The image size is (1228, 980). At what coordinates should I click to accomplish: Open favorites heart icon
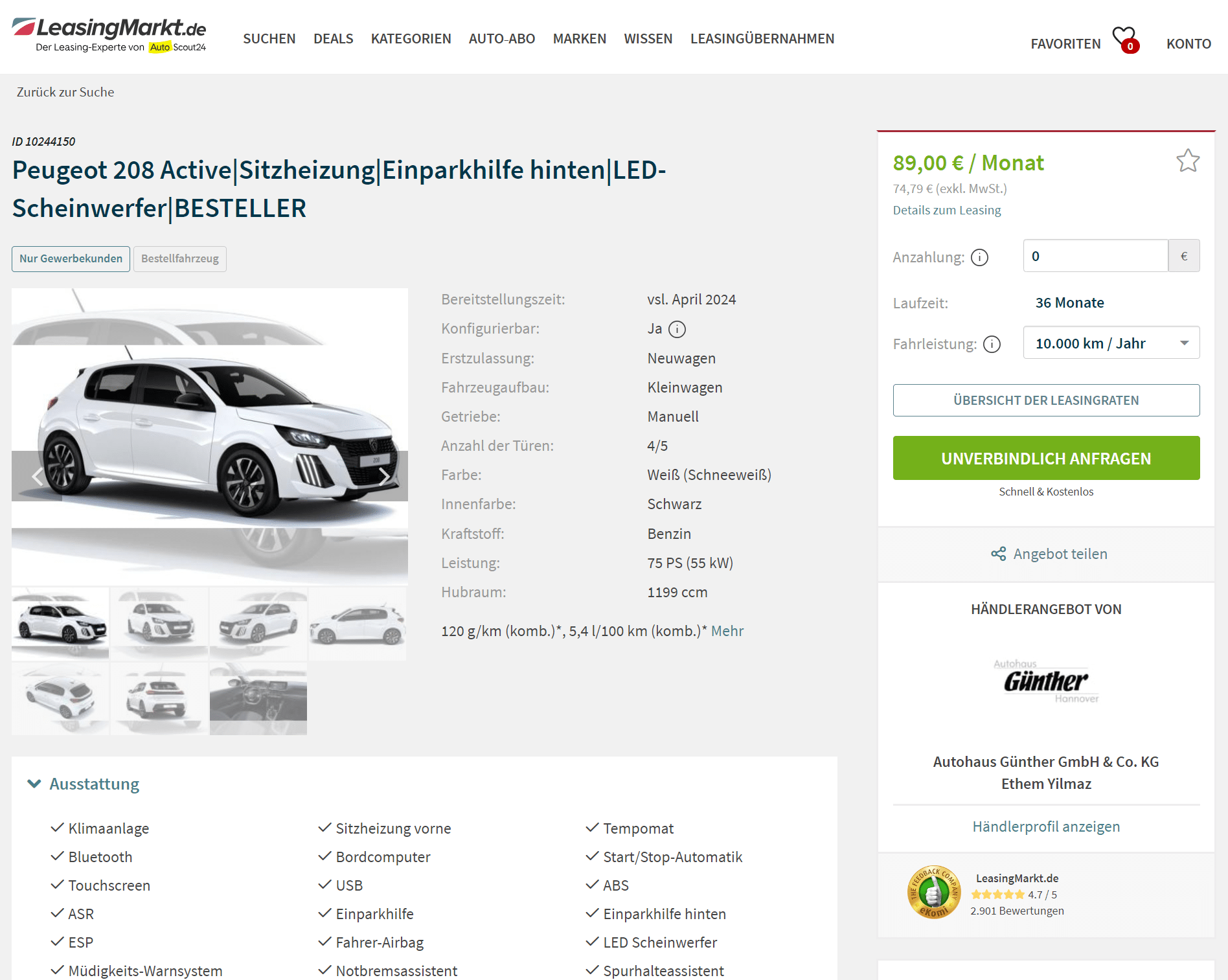point(1125,39)
